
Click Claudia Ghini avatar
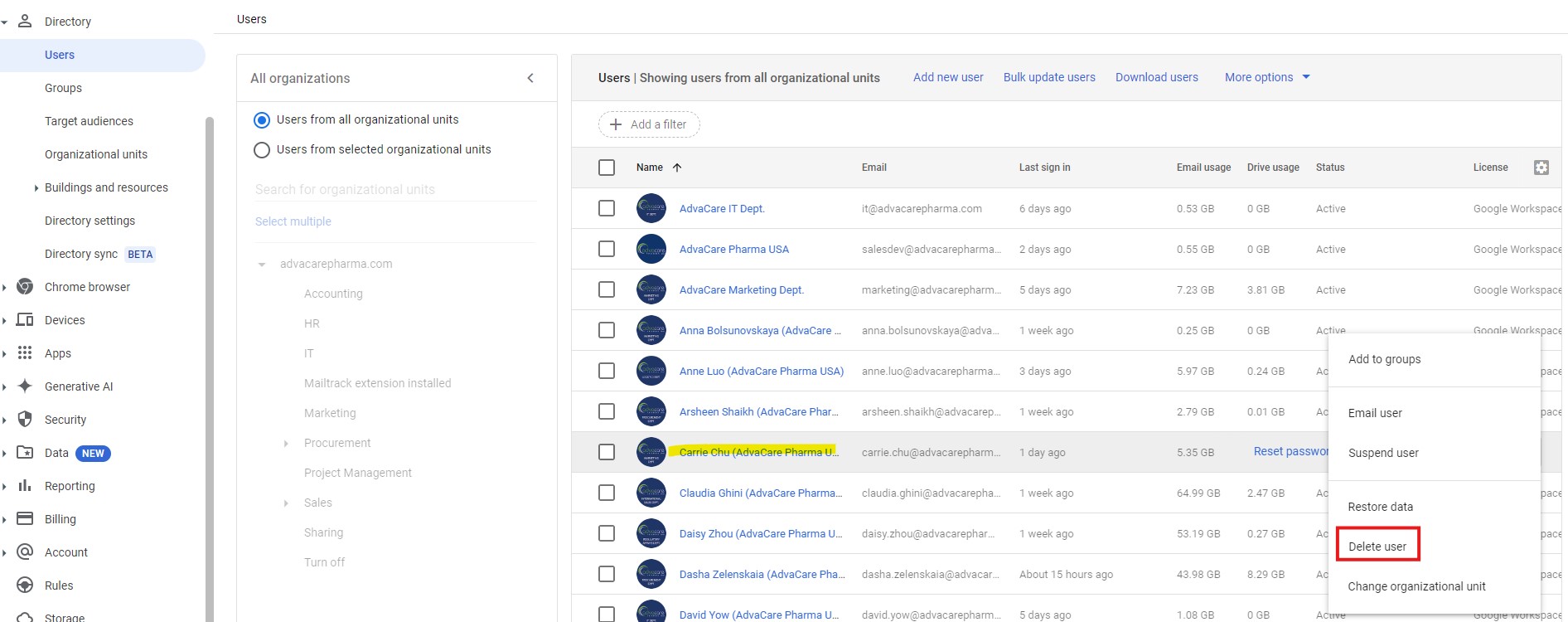coord(651,493)
